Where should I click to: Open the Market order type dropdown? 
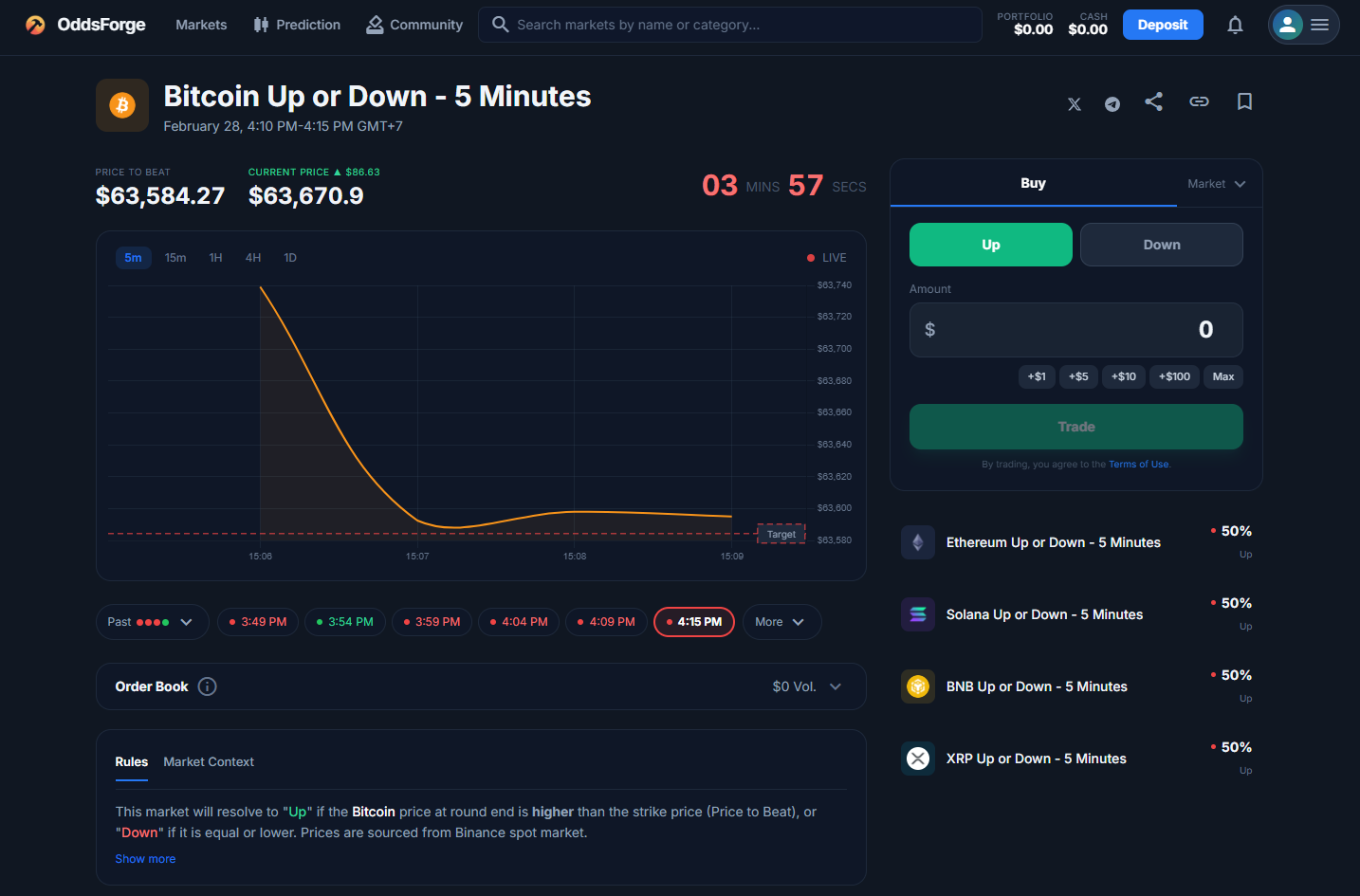pos(1217,184)
